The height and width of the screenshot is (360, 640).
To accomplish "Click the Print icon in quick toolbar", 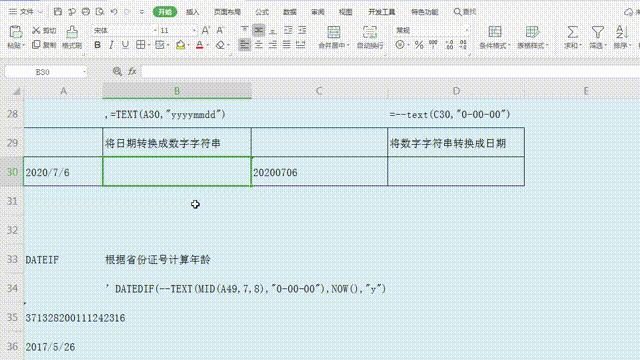I will click(x=86, y=12).
